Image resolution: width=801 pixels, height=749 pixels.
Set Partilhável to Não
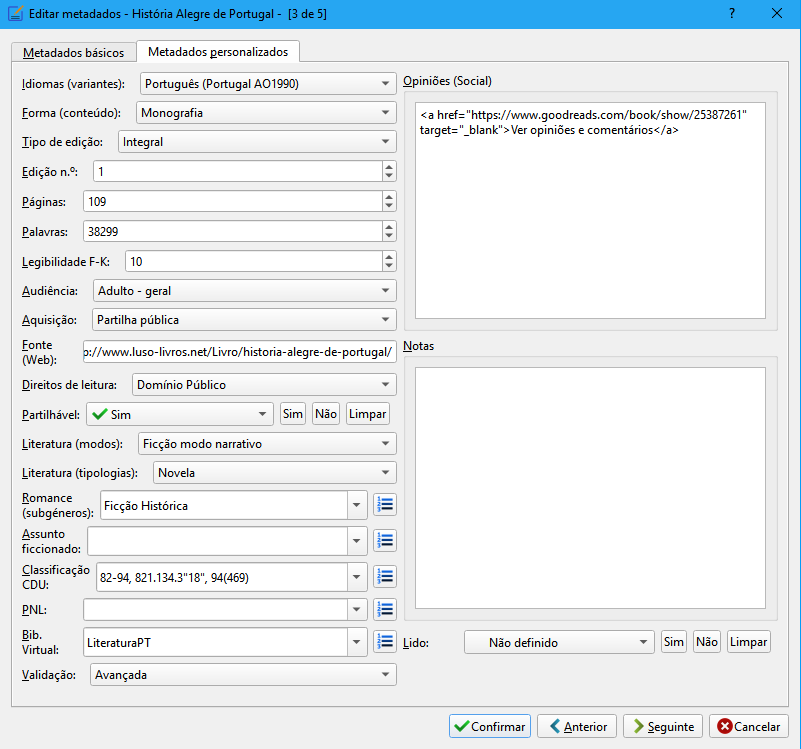pos(326,414)
